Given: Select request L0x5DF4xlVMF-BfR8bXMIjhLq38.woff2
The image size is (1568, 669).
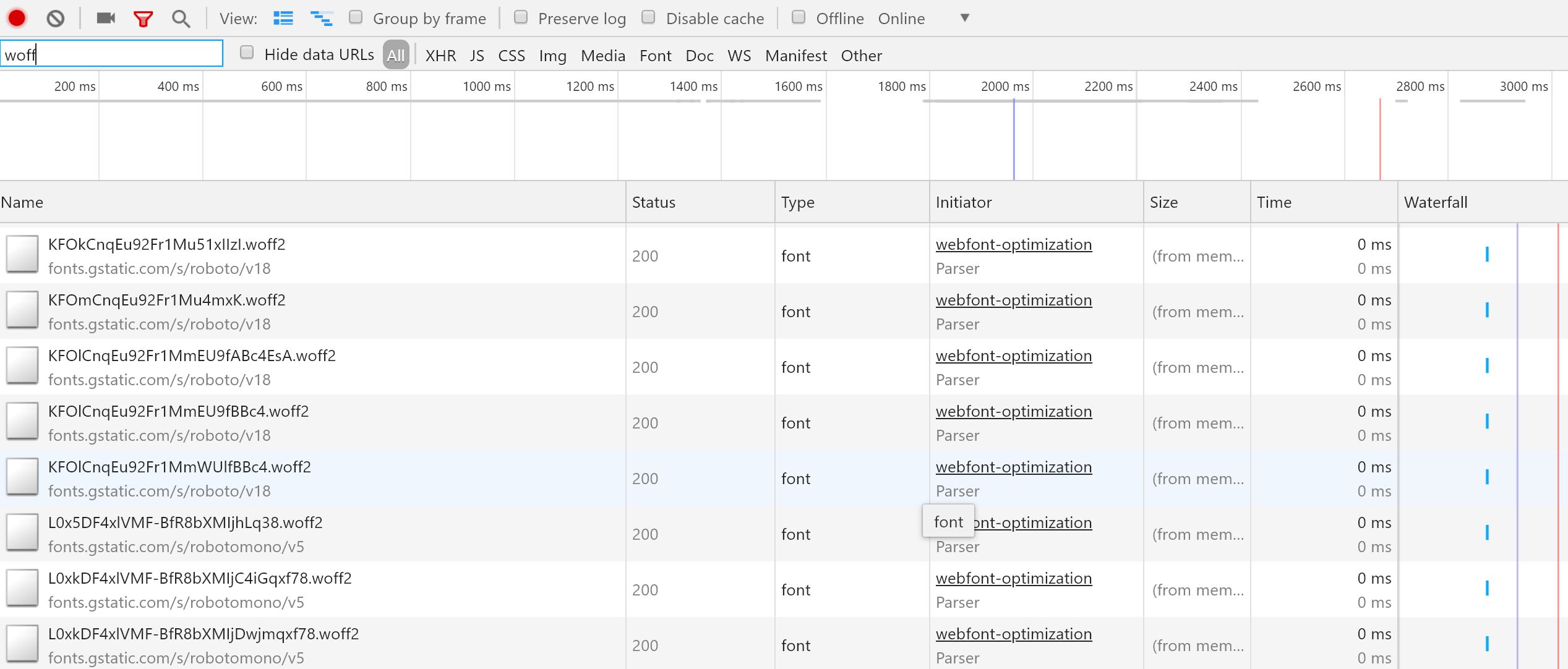Looking at the screenshot, I should [185, 522].
